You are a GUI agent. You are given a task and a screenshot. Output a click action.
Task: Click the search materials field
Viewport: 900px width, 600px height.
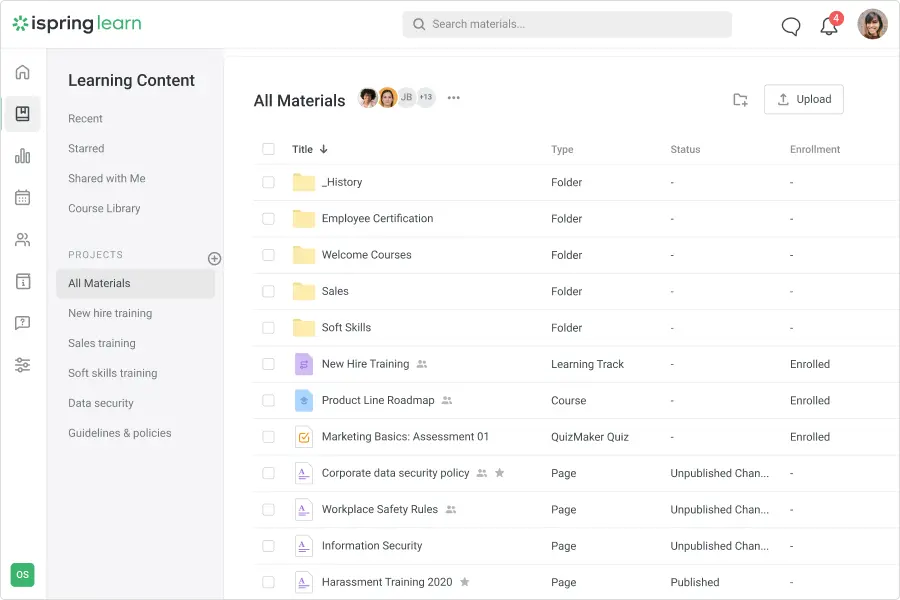click(x=566, y=23)
